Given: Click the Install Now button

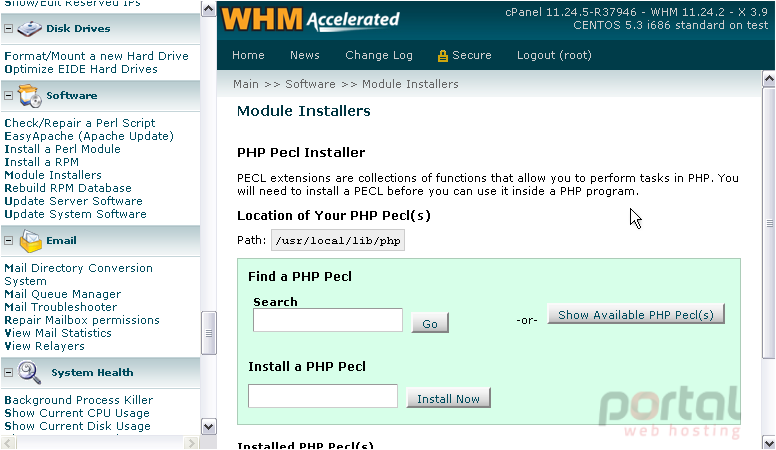Looking at the screenshot, I should tap(448, 399).
